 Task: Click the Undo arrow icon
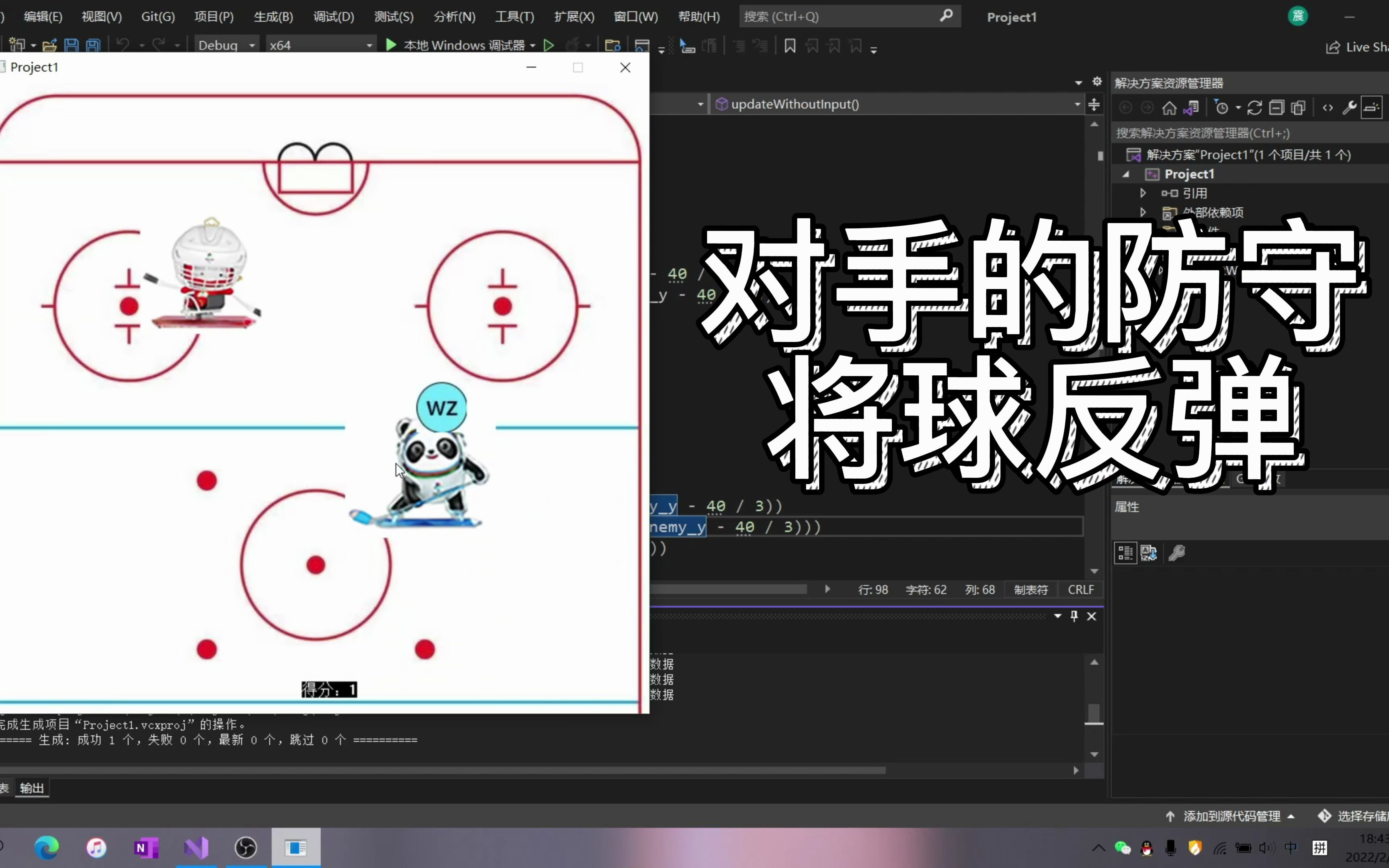(123, 45)
